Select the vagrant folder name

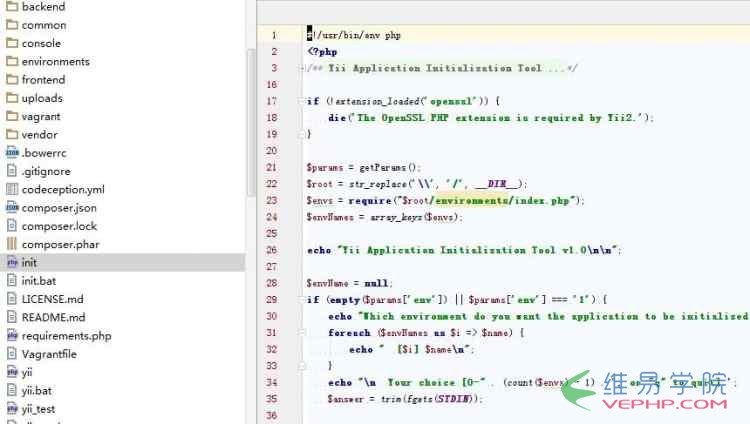[41, 116]
